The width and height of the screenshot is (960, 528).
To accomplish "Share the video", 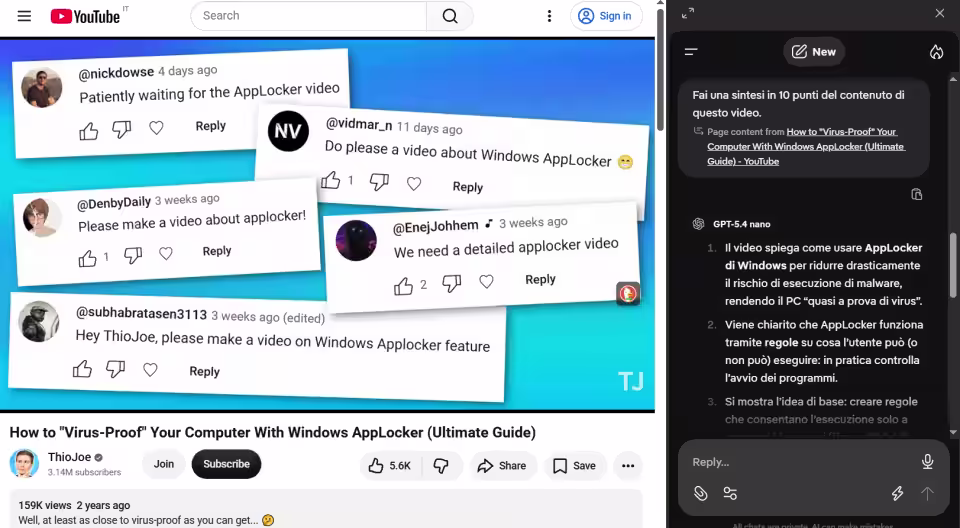I will click(503, 466).
